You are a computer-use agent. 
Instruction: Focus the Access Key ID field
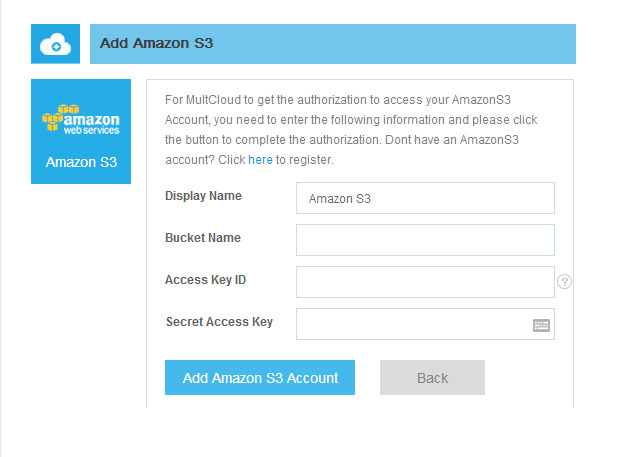pyautogui.click(x=425, y=282)
